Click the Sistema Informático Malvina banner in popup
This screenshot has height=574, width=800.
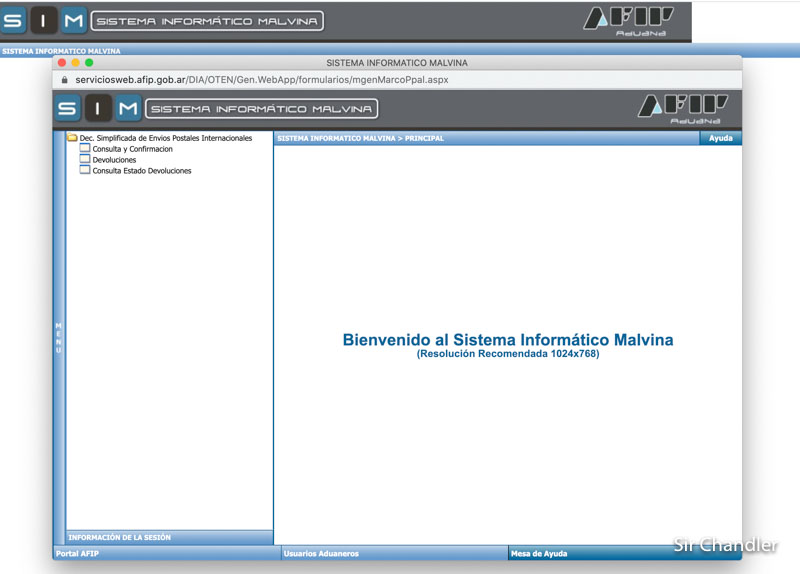[262, 109]
